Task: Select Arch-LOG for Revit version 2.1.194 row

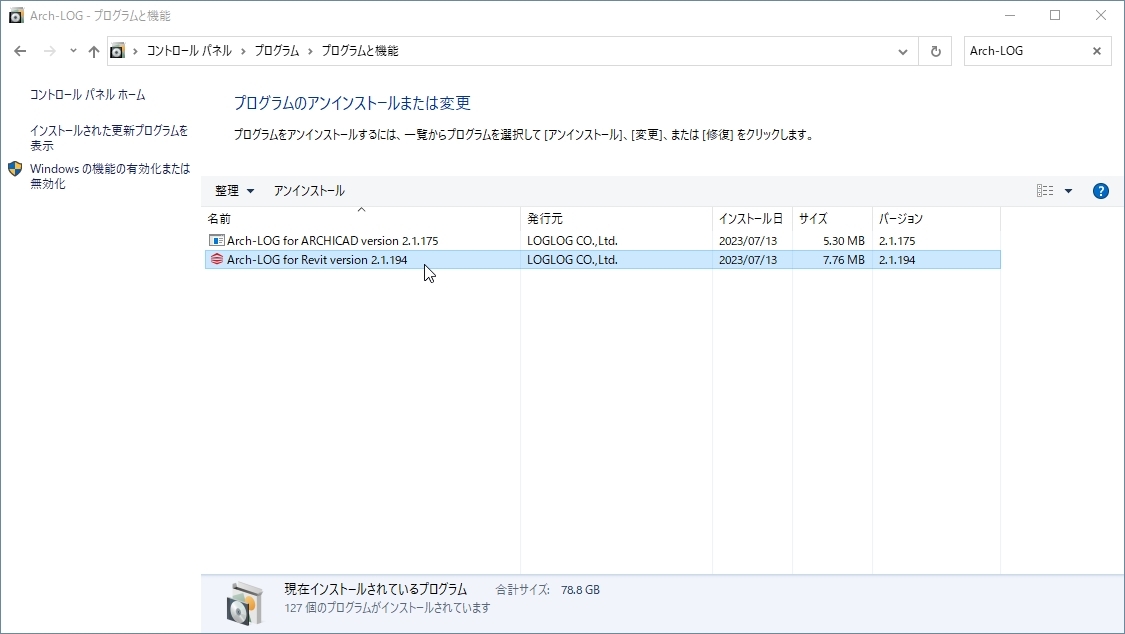Action: [603, 260]
